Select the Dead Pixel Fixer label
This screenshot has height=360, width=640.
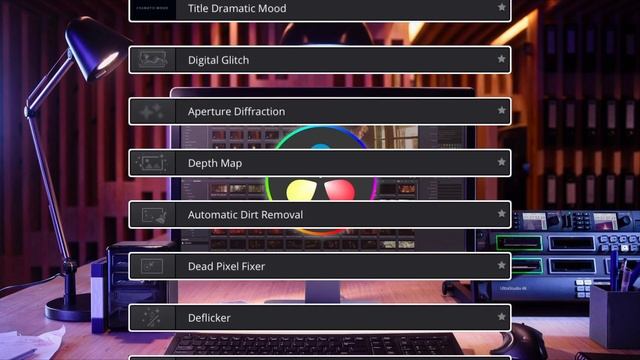226,266
